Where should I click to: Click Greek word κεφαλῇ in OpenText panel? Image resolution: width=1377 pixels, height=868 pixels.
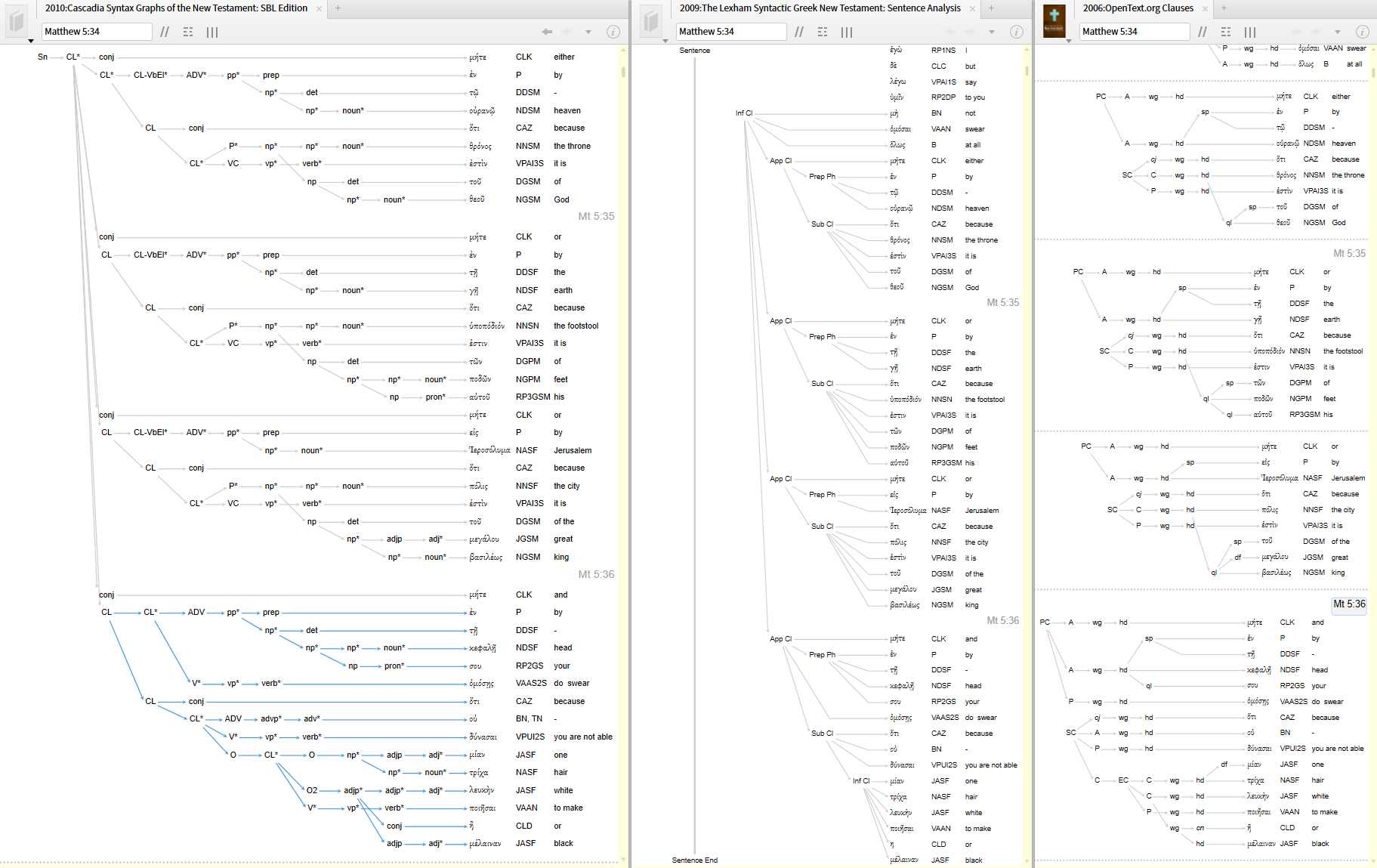pos(1258,670)
